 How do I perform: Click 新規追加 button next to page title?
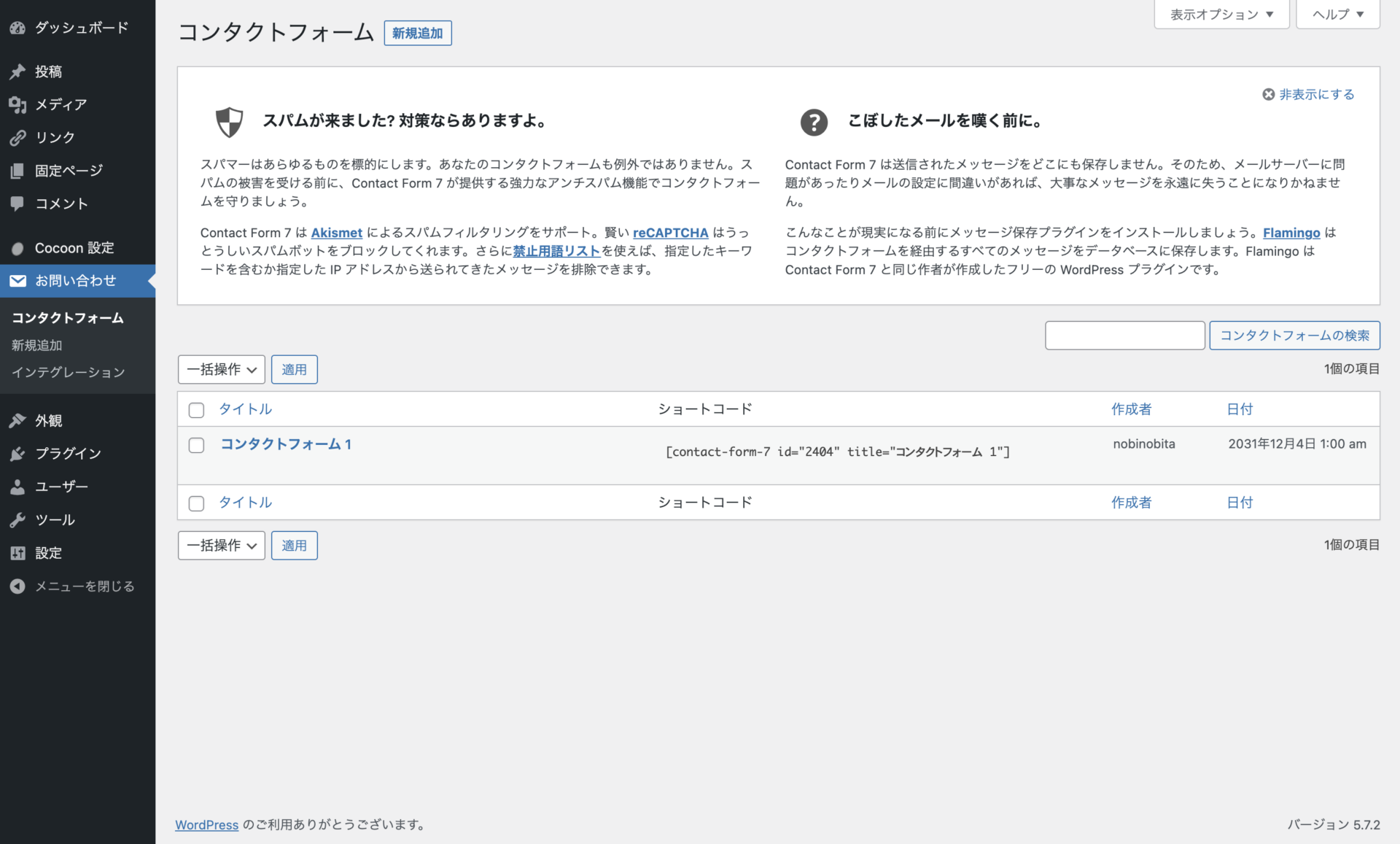pyautogui.click(x=418, y=33)
